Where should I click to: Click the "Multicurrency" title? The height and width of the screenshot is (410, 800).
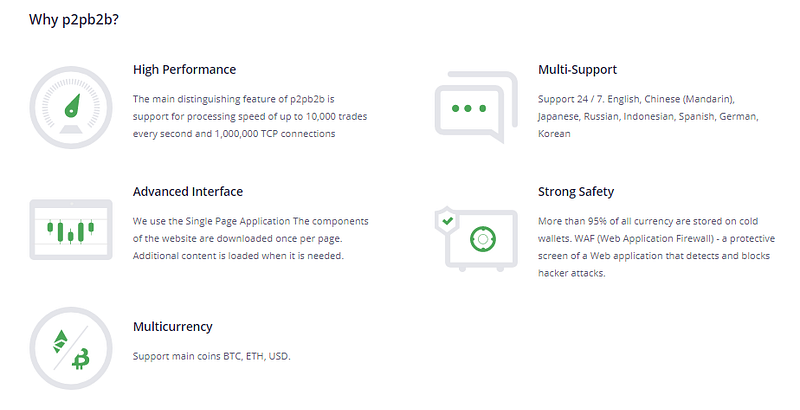tap(172, 327)
